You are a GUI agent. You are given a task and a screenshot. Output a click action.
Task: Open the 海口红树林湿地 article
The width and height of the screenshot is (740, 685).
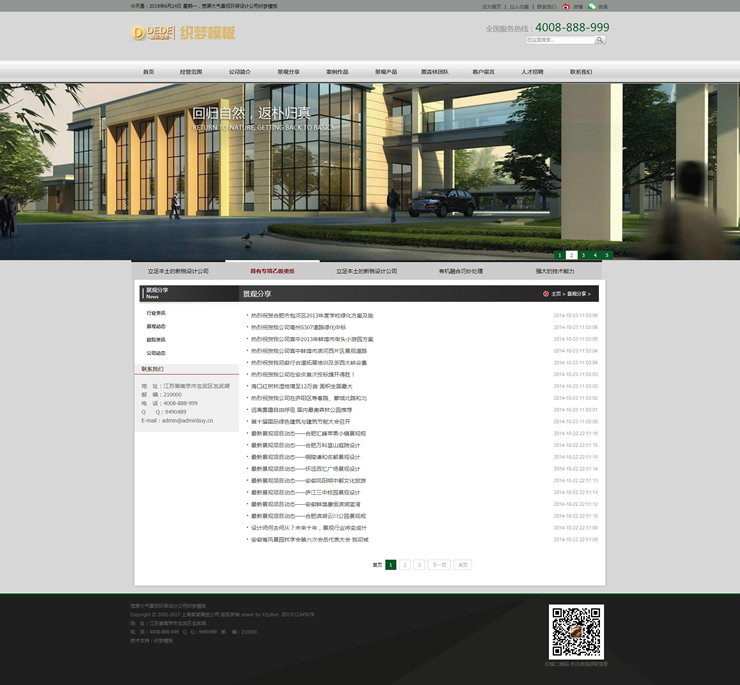(301, 386)
